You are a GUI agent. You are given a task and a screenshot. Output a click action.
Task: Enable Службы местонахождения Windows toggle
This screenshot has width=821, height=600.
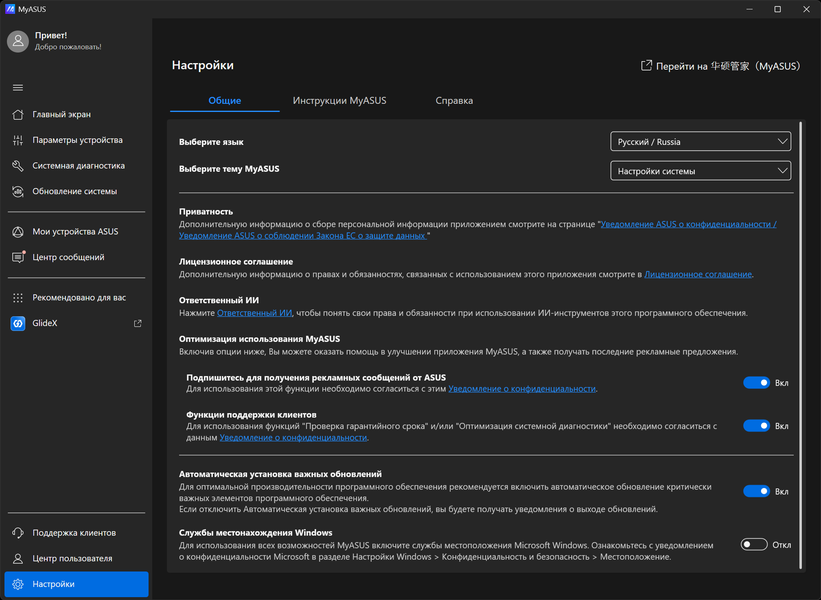pyautogui.click(x=754, y=545)
